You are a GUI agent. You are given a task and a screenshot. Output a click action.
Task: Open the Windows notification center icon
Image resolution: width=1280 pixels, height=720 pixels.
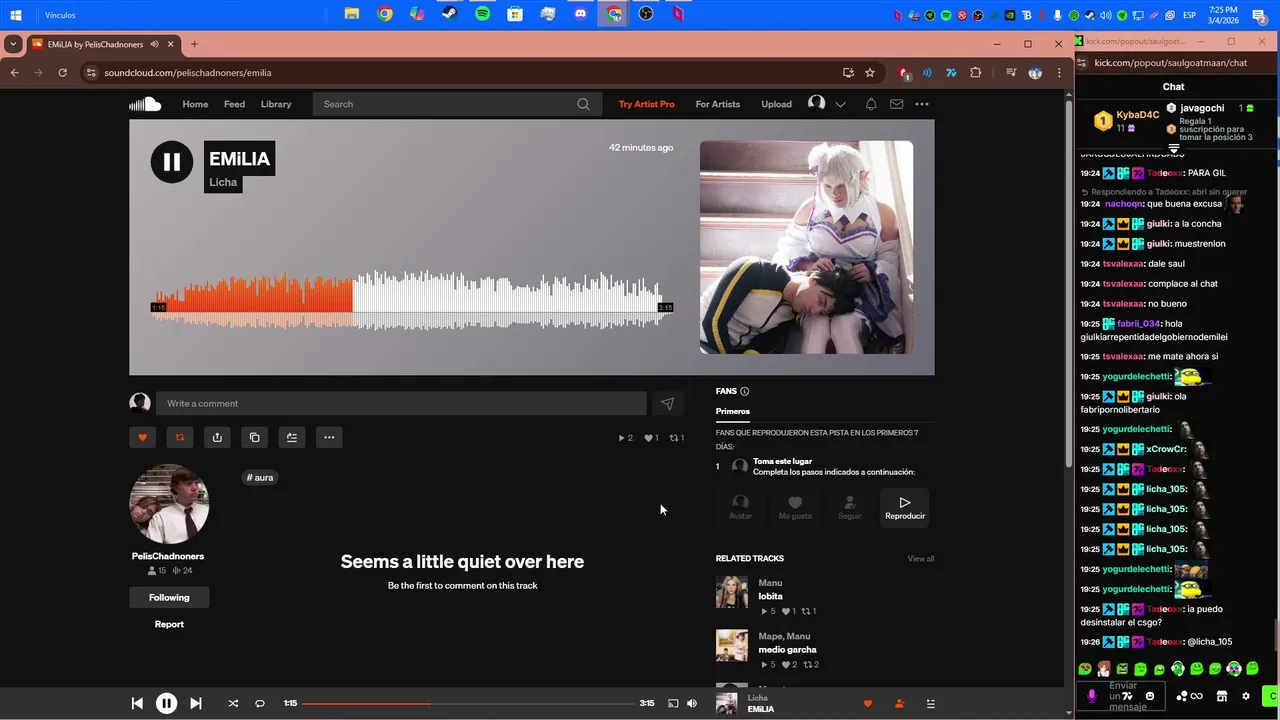[1259, 15]
